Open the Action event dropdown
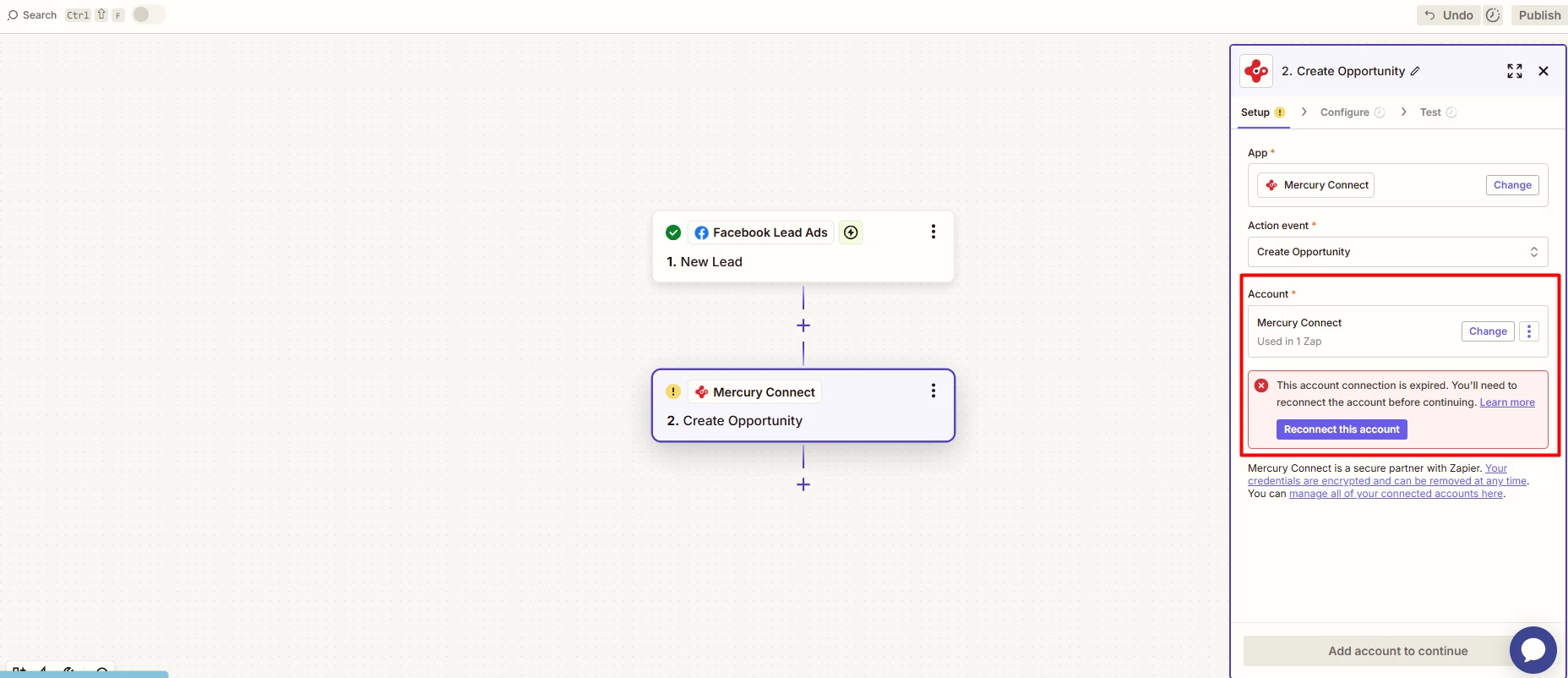1568x678 pixels. [x=1397, y=252]
